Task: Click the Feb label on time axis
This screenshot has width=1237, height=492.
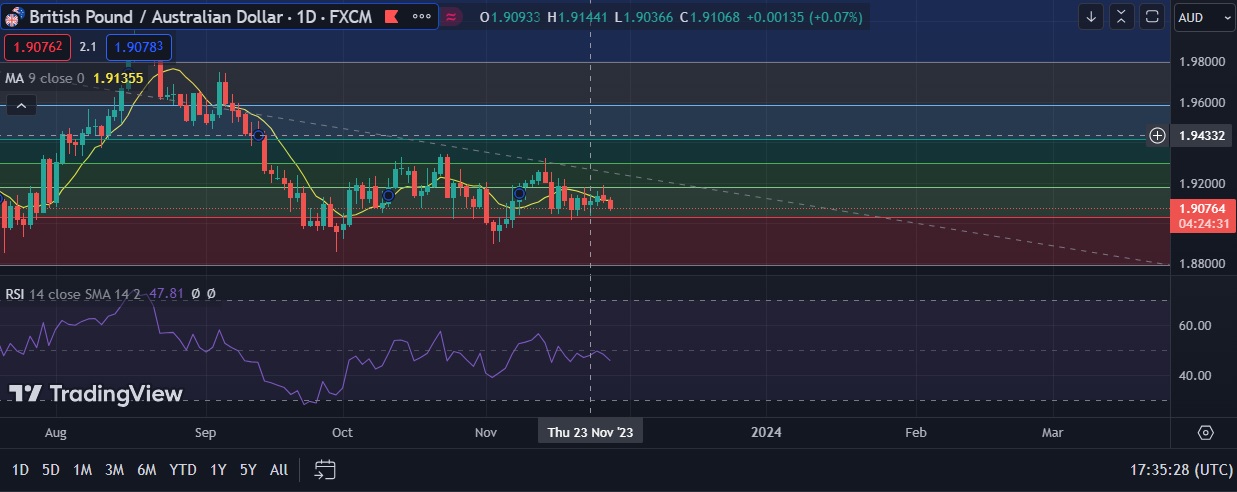Action: [916, 433]
